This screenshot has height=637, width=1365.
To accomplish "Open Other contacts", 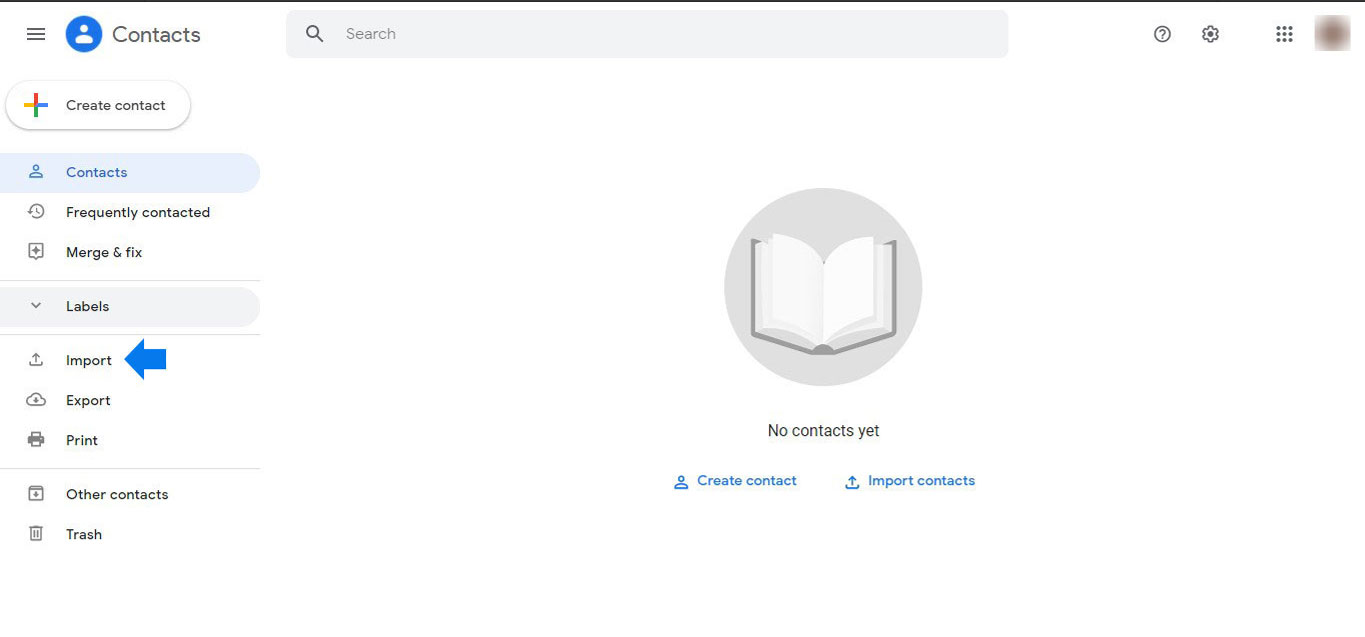I will pyautogui.click(x=130, y=494).
